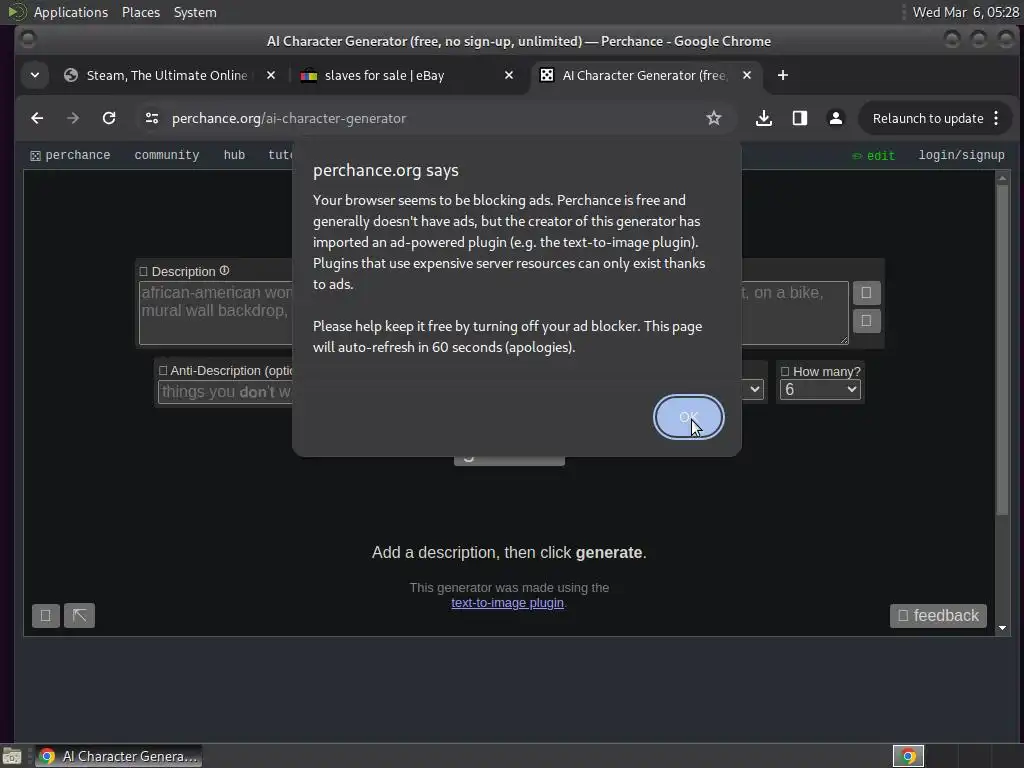This screenshot has height=768, width=1024.
Task: Open the text-to-image plugin link
Action: pos(507,603)
